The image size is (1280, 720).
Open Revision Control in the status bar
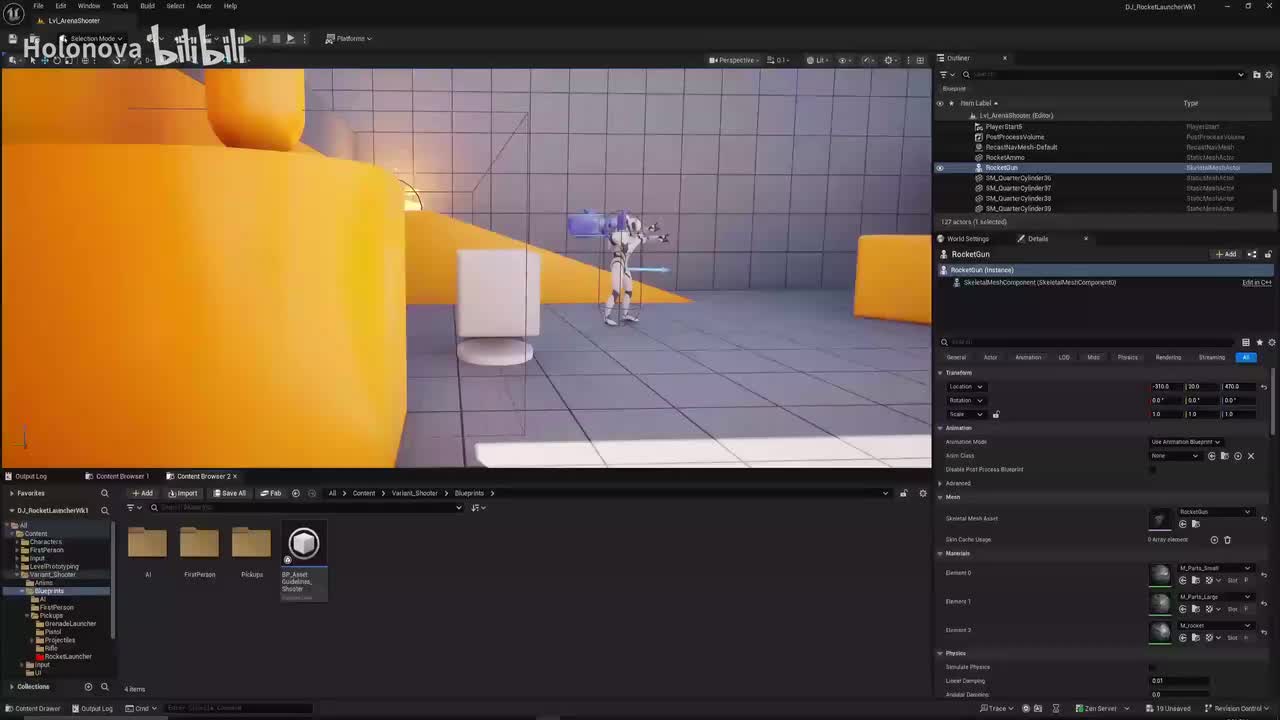(1236, 709)
